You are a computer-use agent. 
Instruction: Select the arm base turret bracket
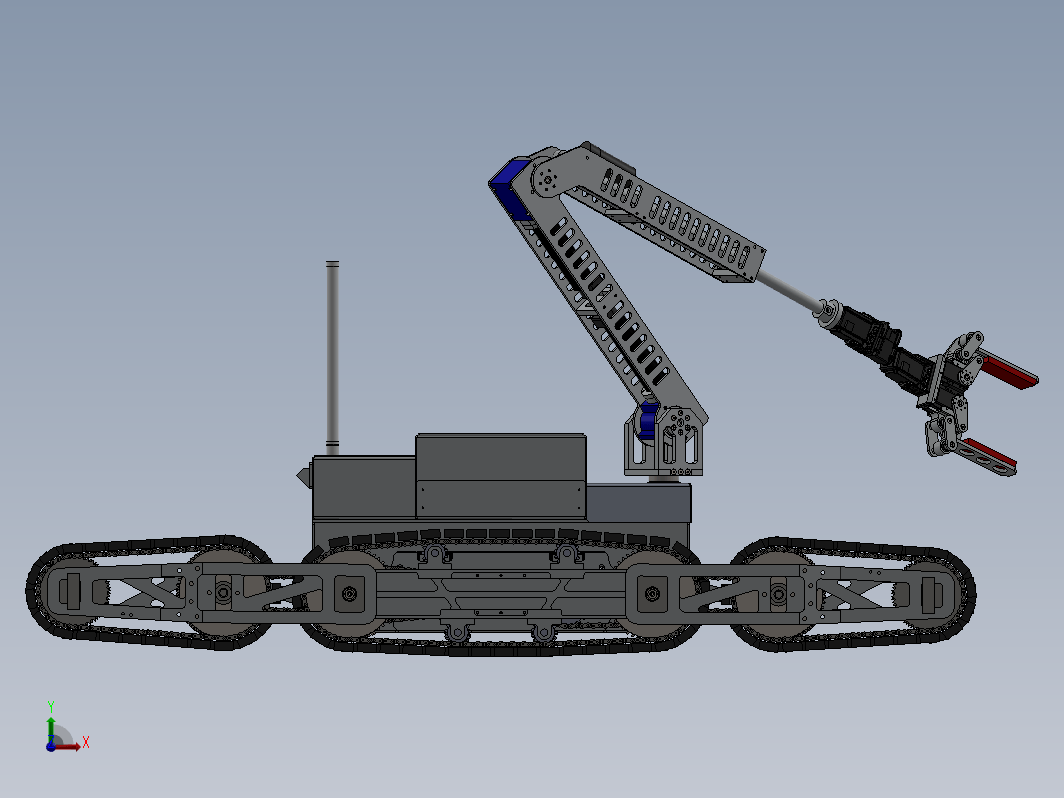pos(664,442)
